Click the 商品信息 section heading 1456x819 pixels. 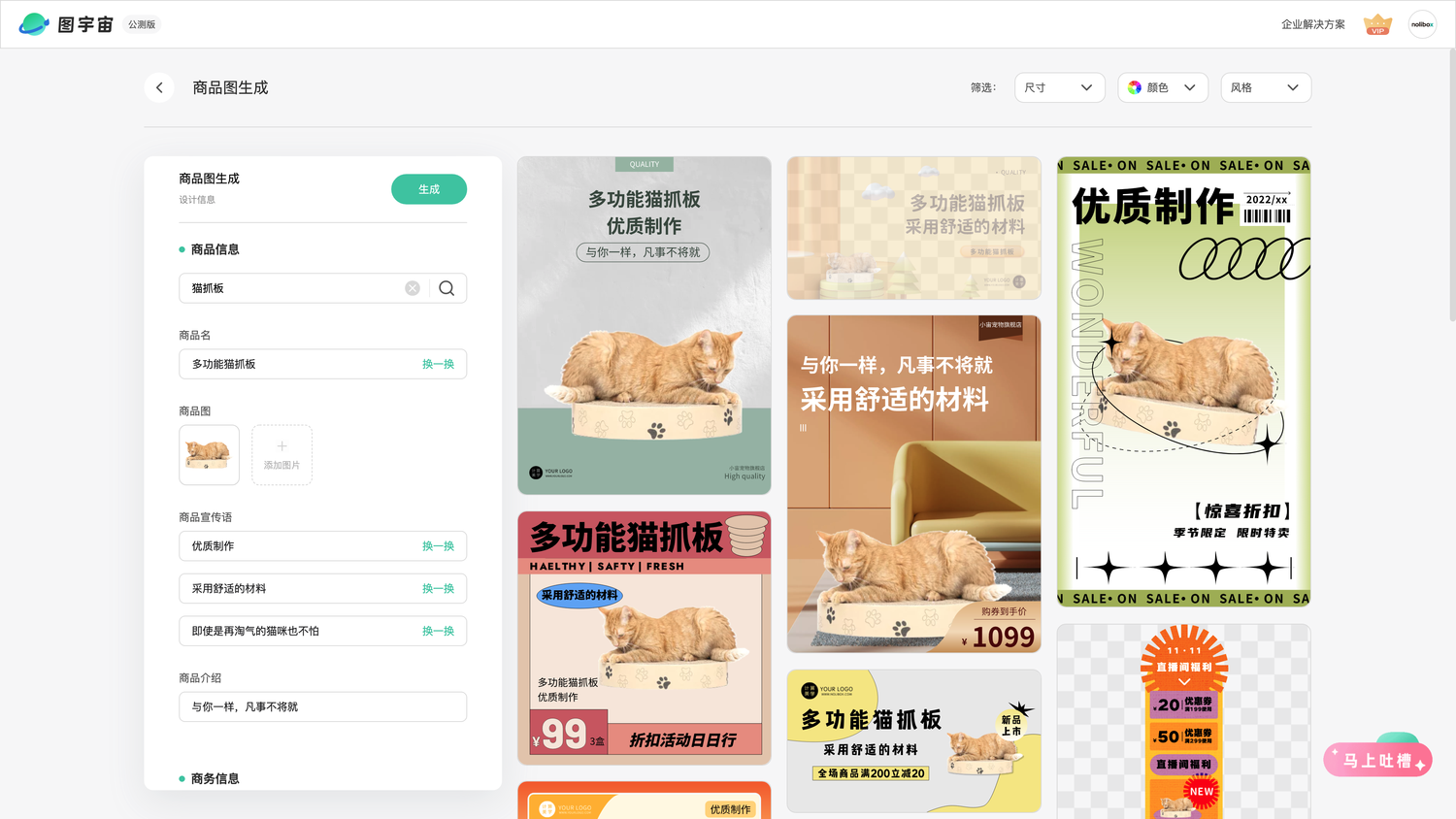coord(215,249)
